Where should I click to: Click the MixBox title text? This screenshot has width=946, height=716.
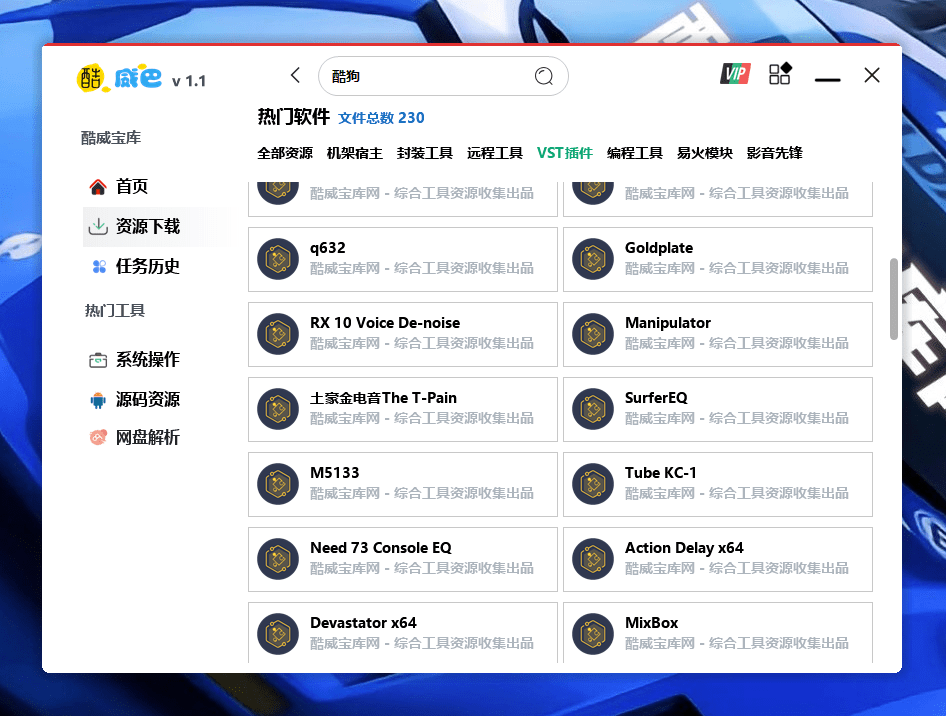click(x=652, y=623)
